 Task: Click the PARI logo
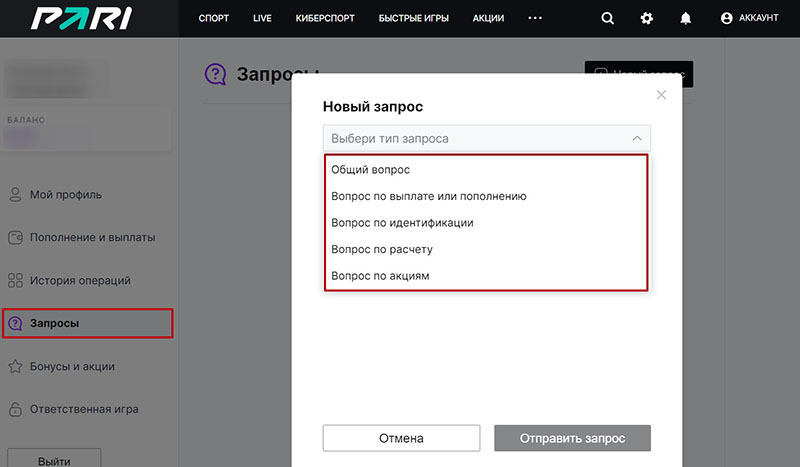click(82, 18)
